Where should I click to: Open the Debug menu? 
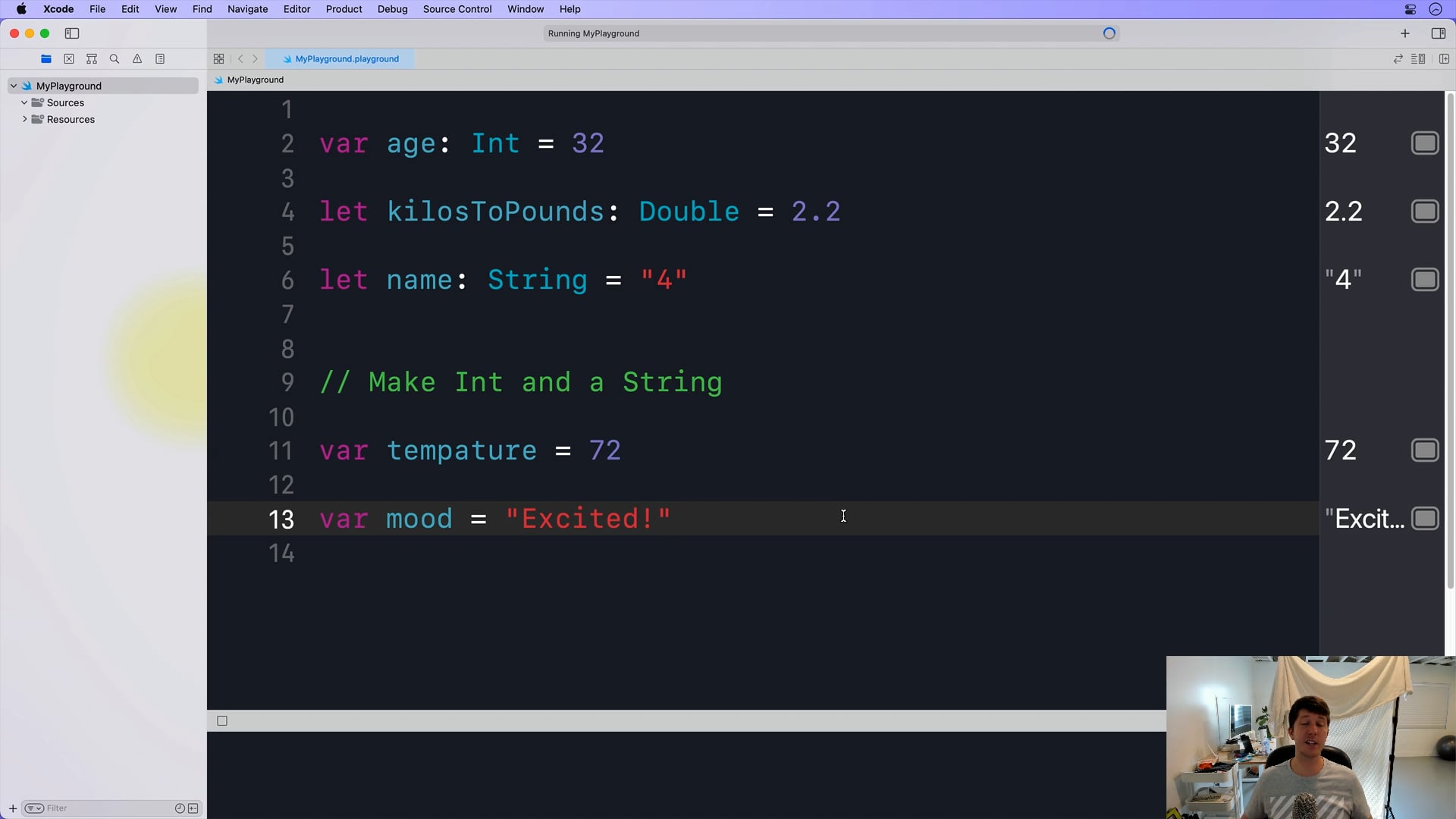(393, 9)
